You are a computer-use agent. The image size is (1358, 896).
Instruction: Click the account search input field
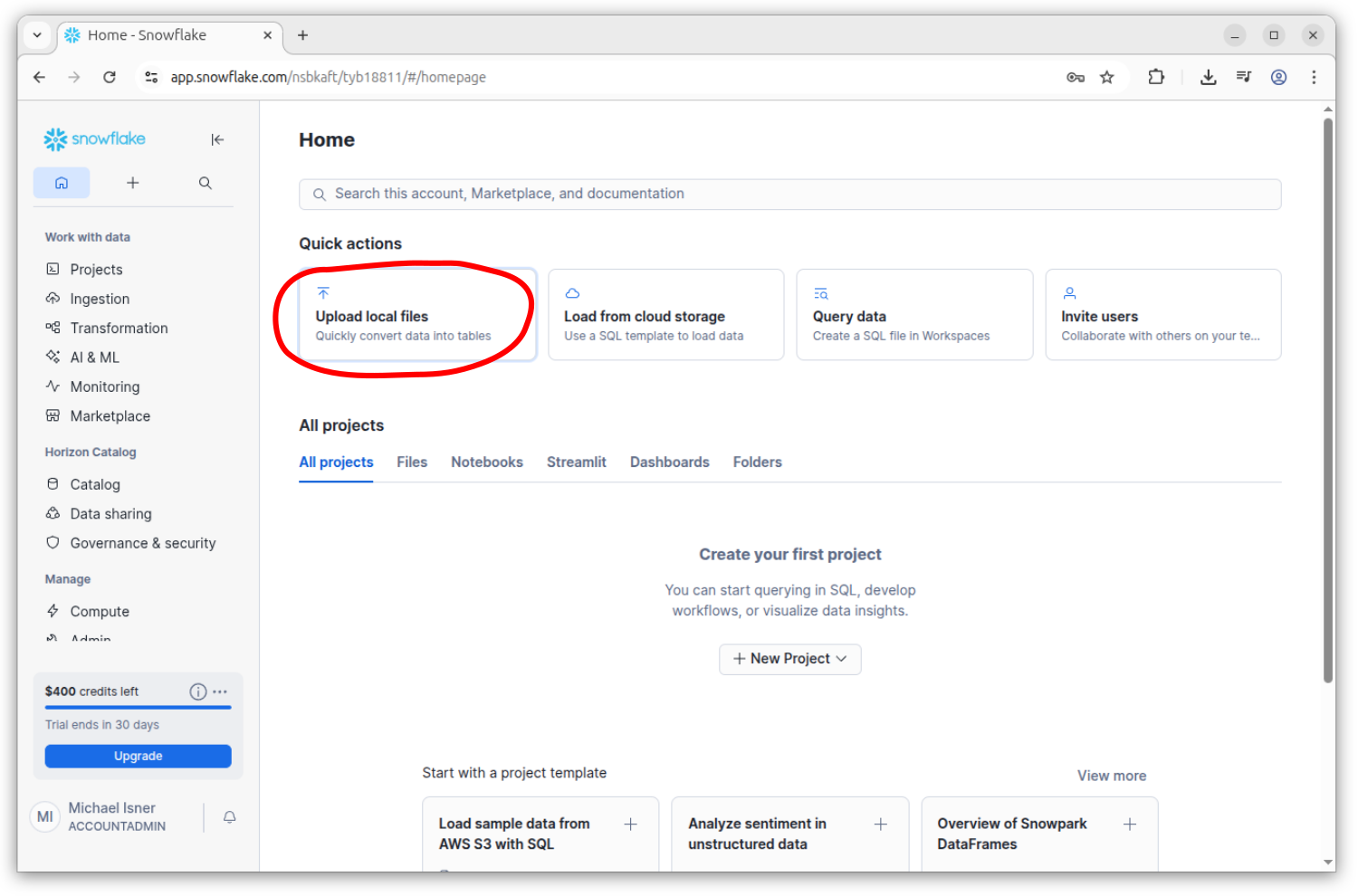(789, 195)
